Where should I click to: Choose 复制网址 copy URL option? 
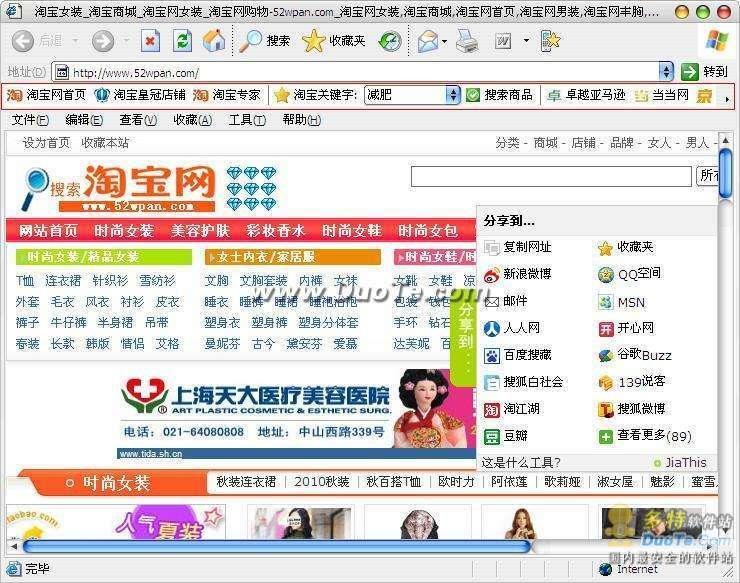click(x=517, y=247)
